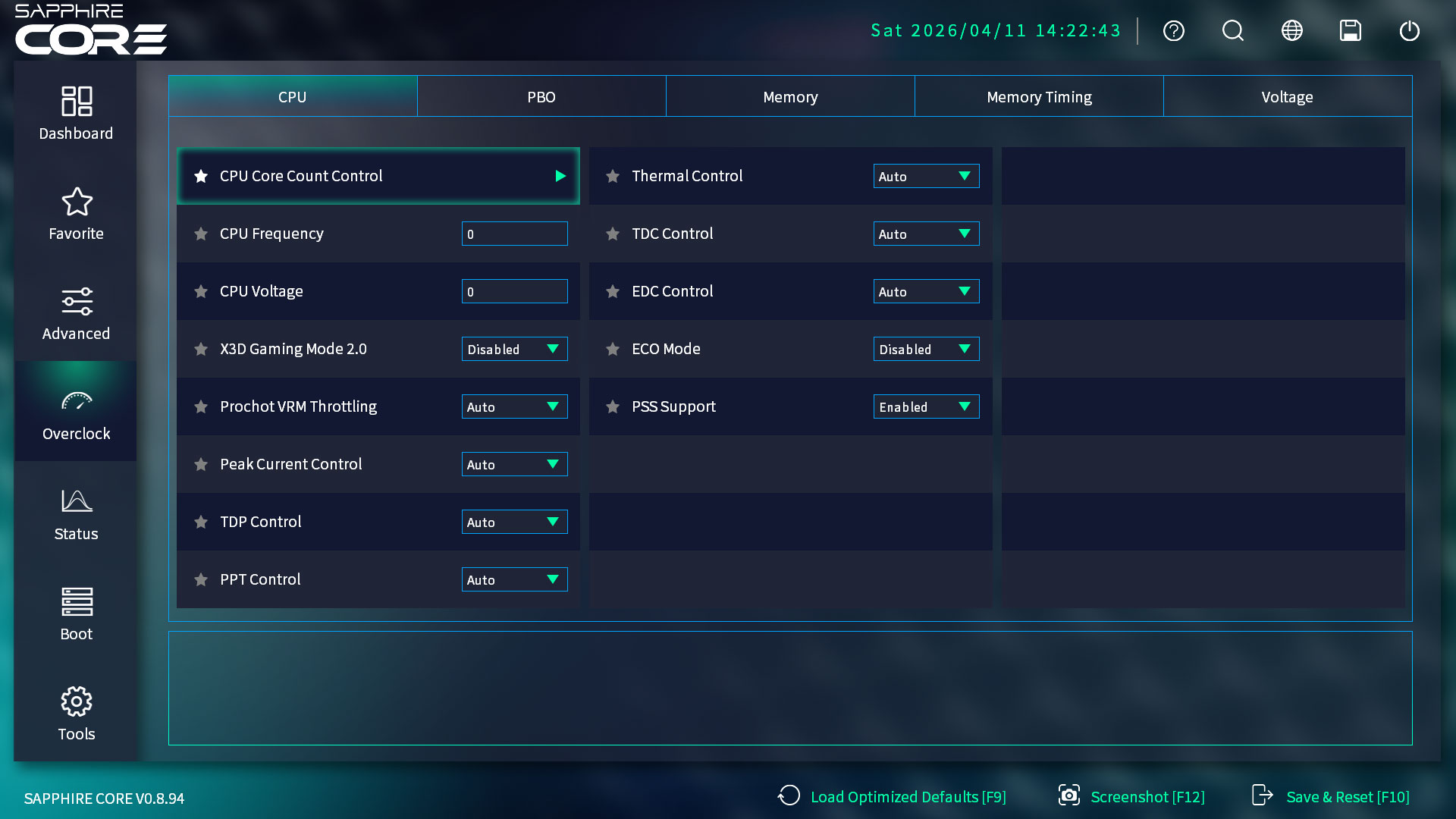Open the Boot settings section
The width and height of the screenshot is (1456, 819).
(76, 613)
